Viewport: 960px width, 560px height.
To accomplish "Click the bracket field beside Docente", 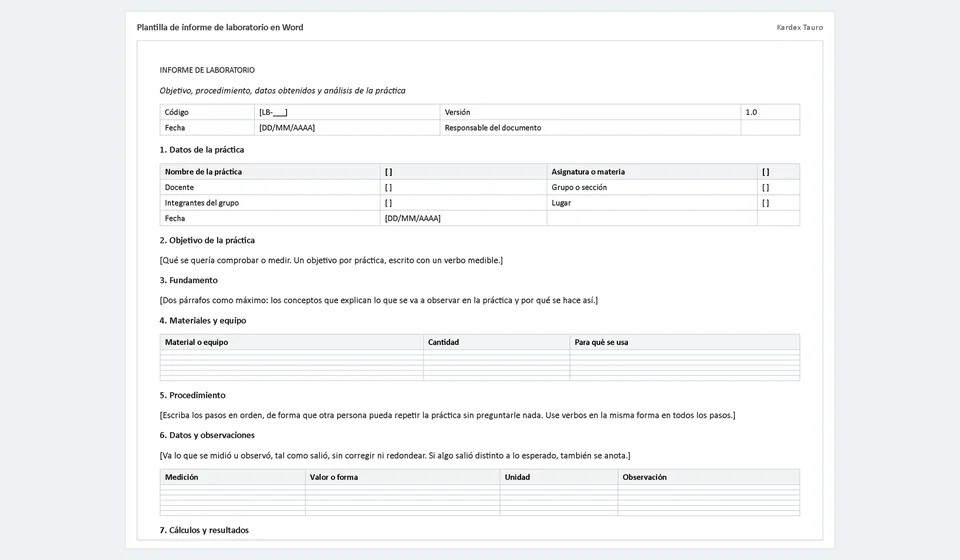I will pos(463,187).
